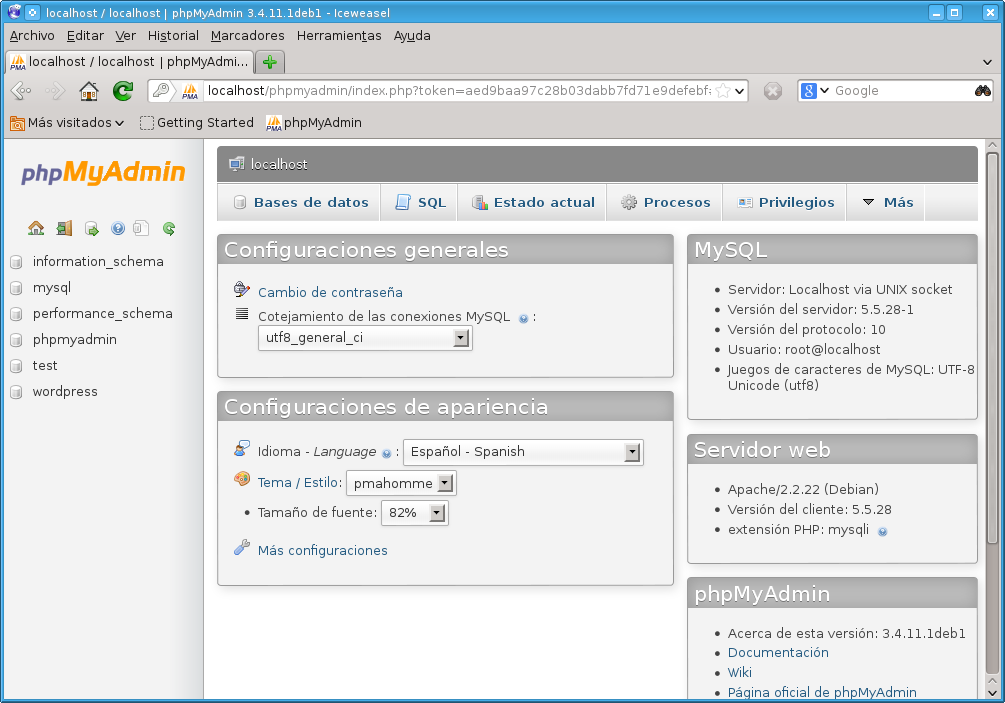Open the Herramientas menu
Viewport: 1005px width, 703px height.
pos(339,36)
